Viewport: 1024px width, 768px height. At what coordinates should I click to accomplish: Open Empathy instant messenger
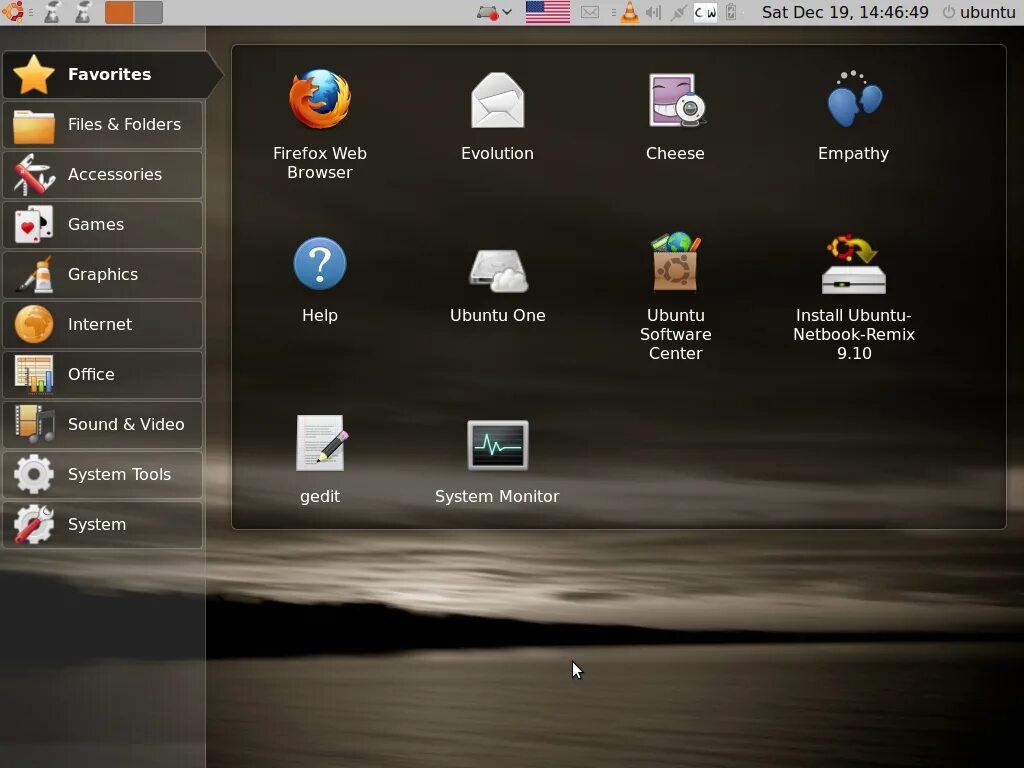854,116
